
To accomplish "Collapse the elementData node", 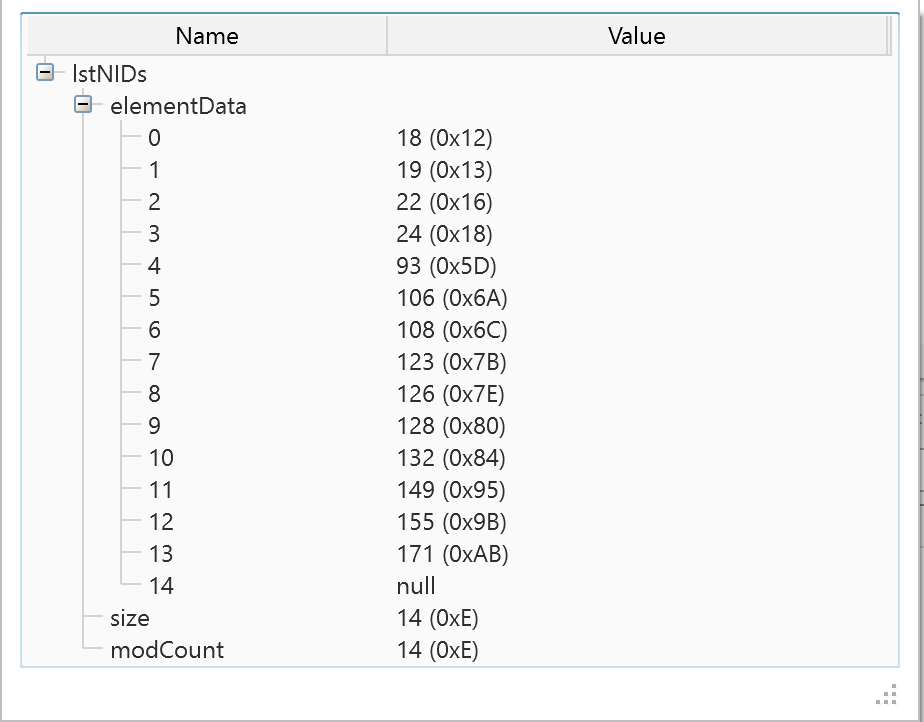I will (83, 104).
